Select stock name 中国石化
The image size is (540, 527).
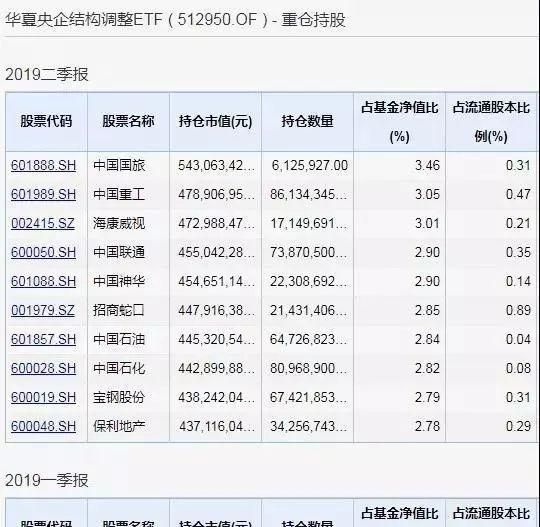pyautogui.click(x=119, y=368)
